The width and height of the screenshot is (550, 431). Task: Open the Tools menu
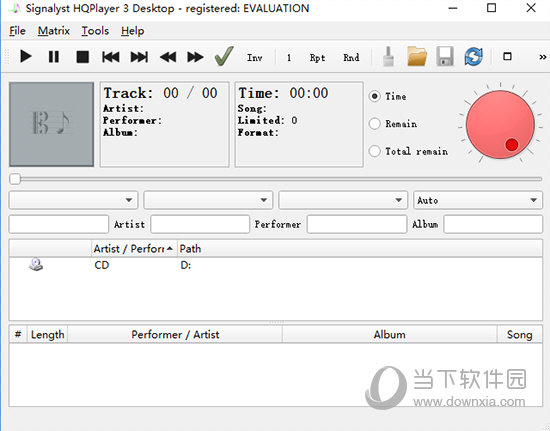pyautogui.click(x=95, y=31)
